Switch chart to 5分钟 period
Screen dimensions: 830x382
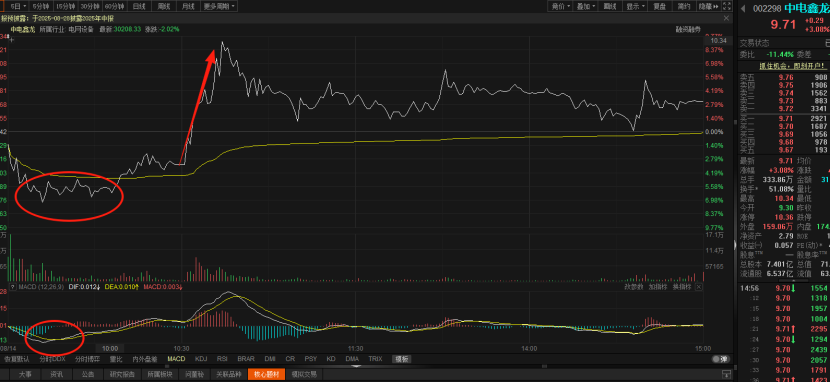[40, 6]
